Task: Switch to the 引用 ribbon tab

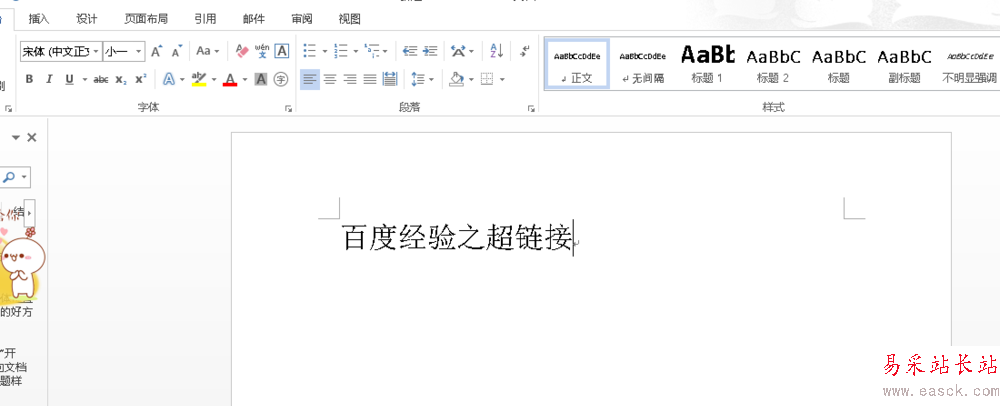Action: (205, 19)
